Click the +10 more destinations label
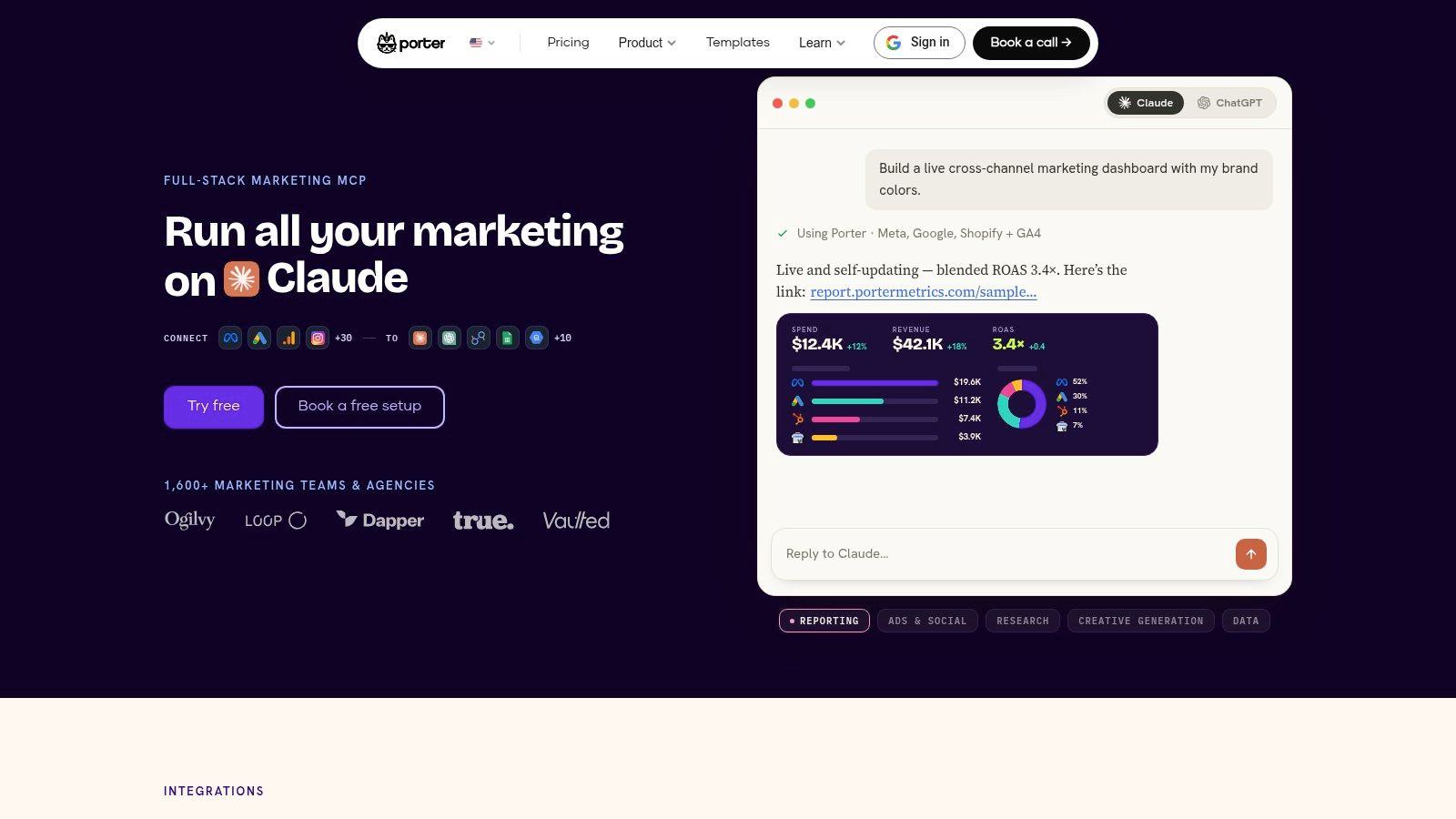This screenshot has width=1456, height=819. click(x=562, y=338)
